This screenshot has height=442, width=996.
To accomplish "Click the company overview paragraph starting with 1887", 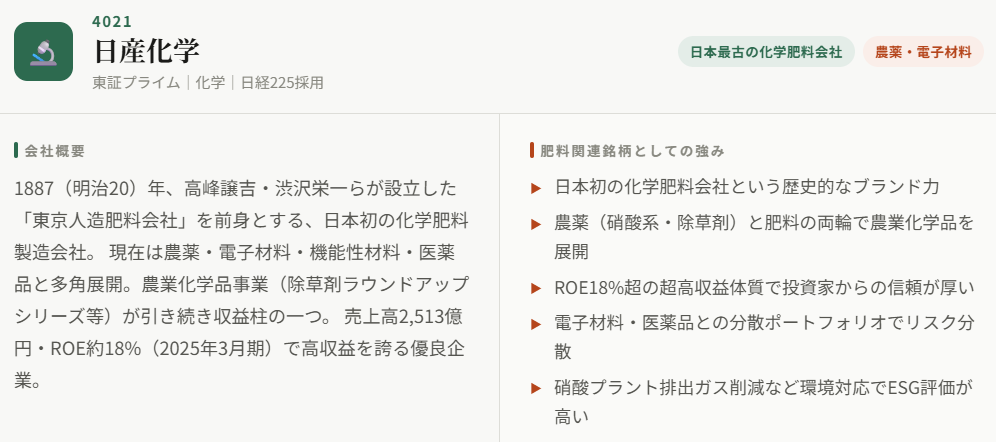I will point(242,284).
